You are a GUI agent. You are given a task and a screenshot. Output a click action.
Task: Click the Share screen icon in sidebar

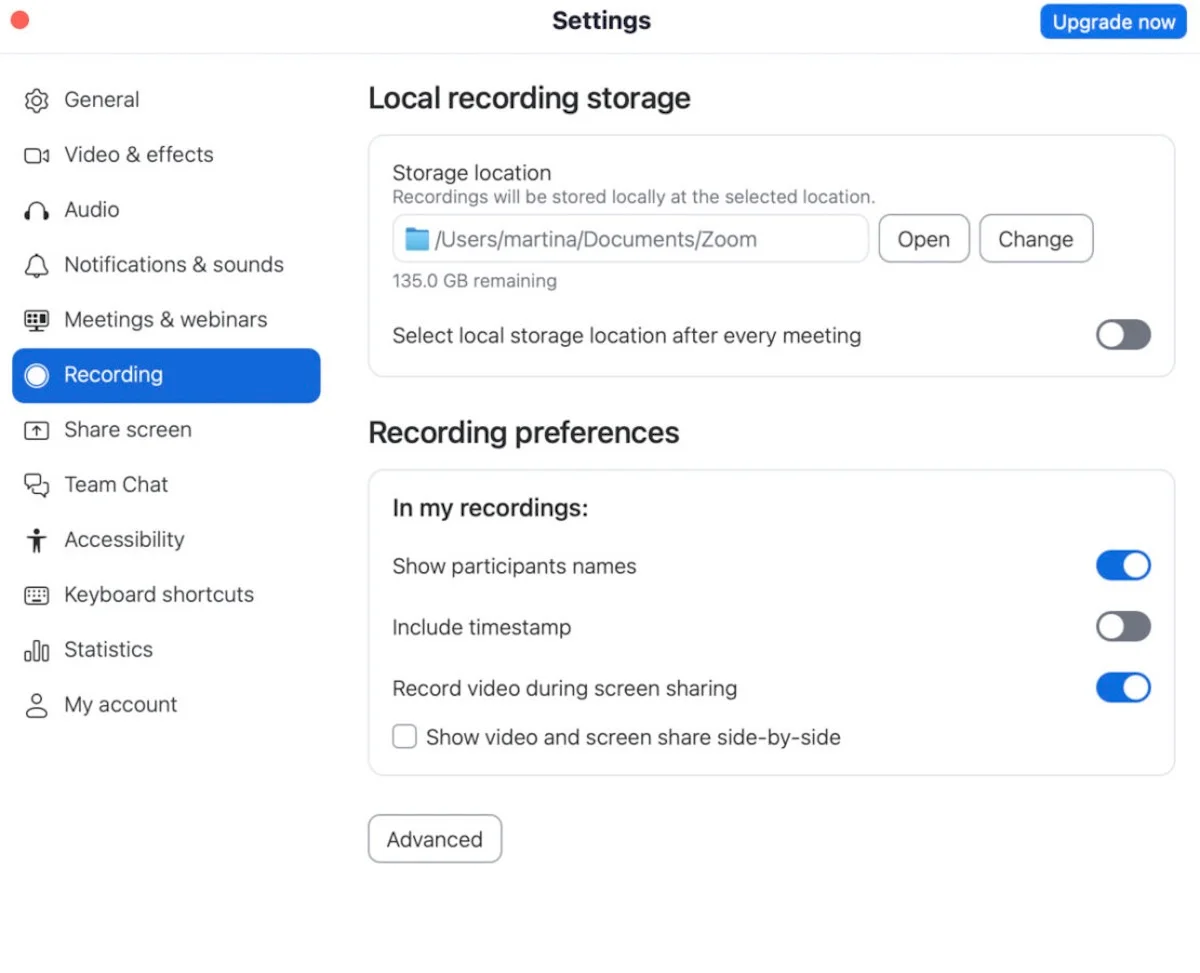(37, 430)
